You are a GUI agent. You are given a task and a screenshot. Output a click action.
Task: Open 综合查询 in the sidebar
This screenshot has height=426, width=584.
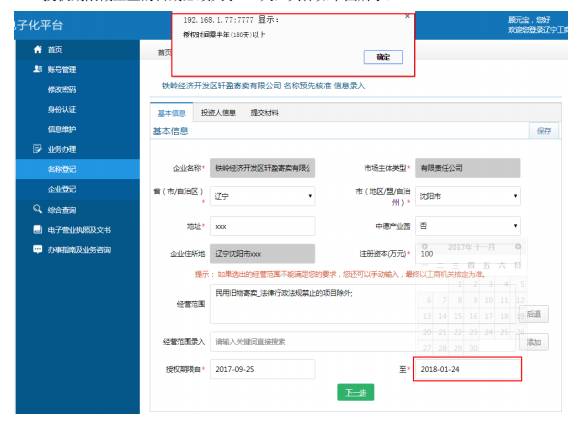62,210
